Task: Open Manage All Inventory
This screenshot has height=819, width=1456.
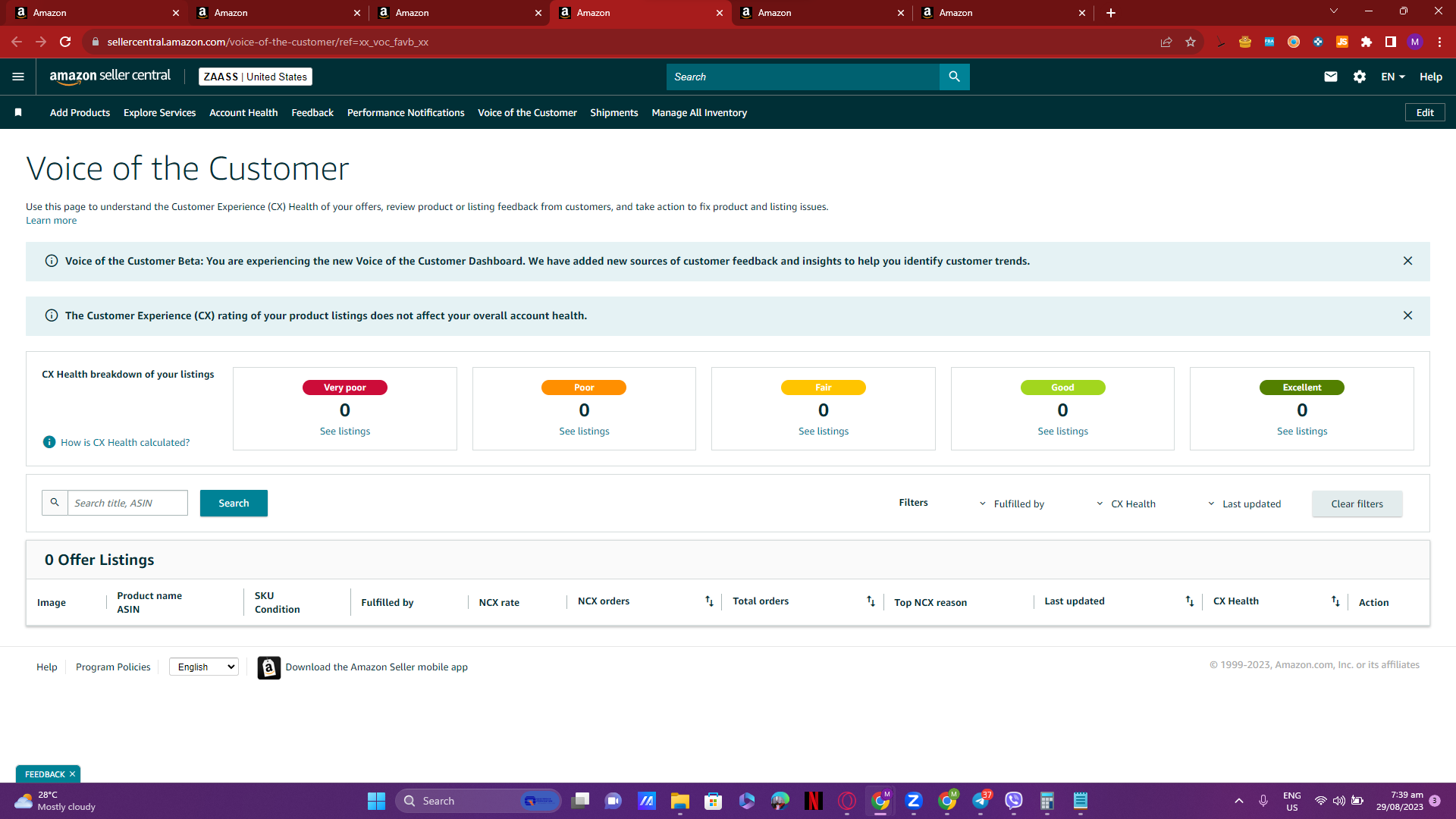Action: [x=699, y=112]
